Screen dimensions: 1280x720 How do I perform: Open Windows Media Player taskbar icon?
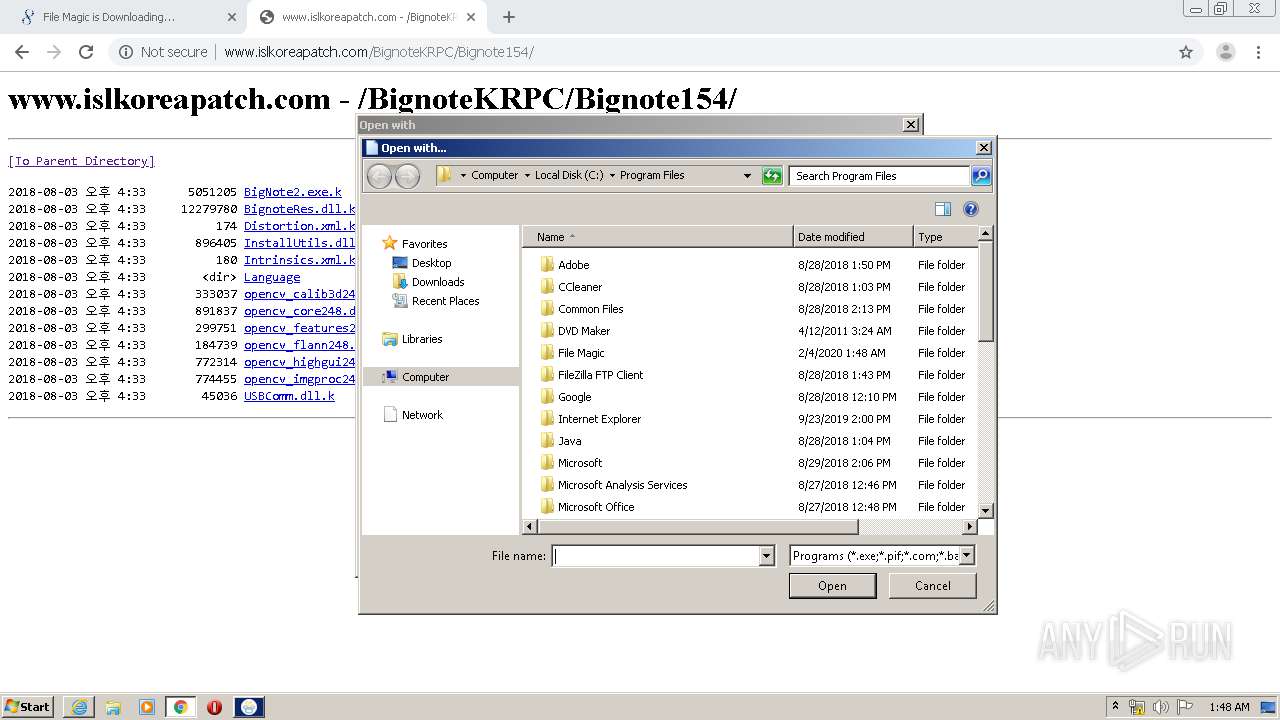point(147,707)
